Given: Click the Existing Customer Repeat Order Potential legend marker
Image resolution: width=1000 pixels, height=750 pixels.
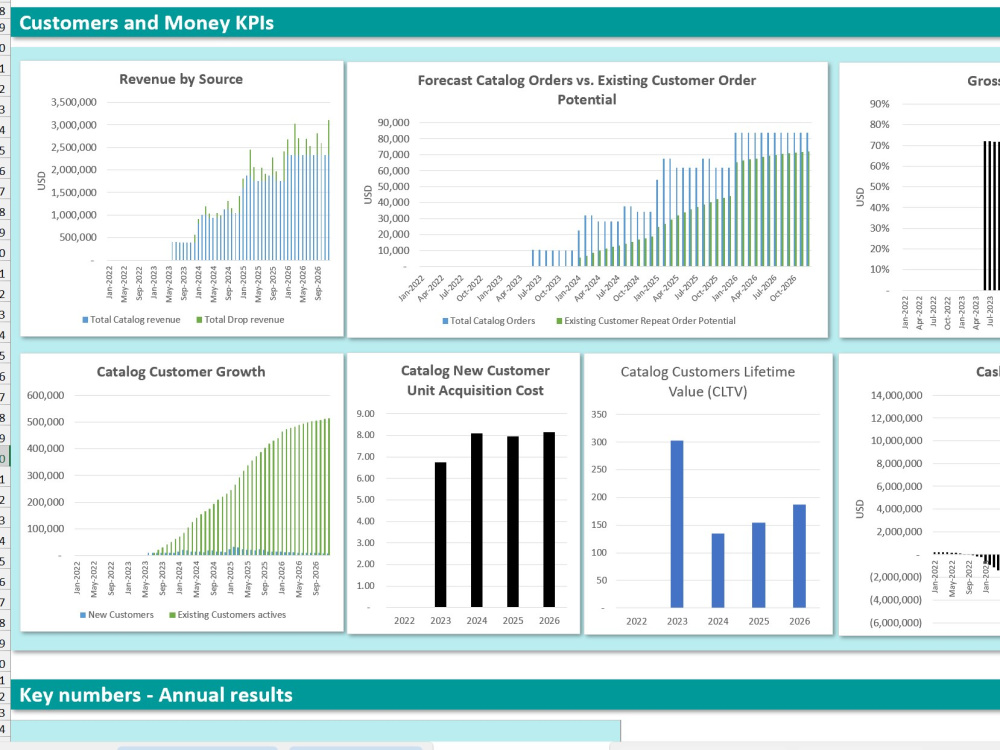Looking at the screenshot, I should click(557, 320).
